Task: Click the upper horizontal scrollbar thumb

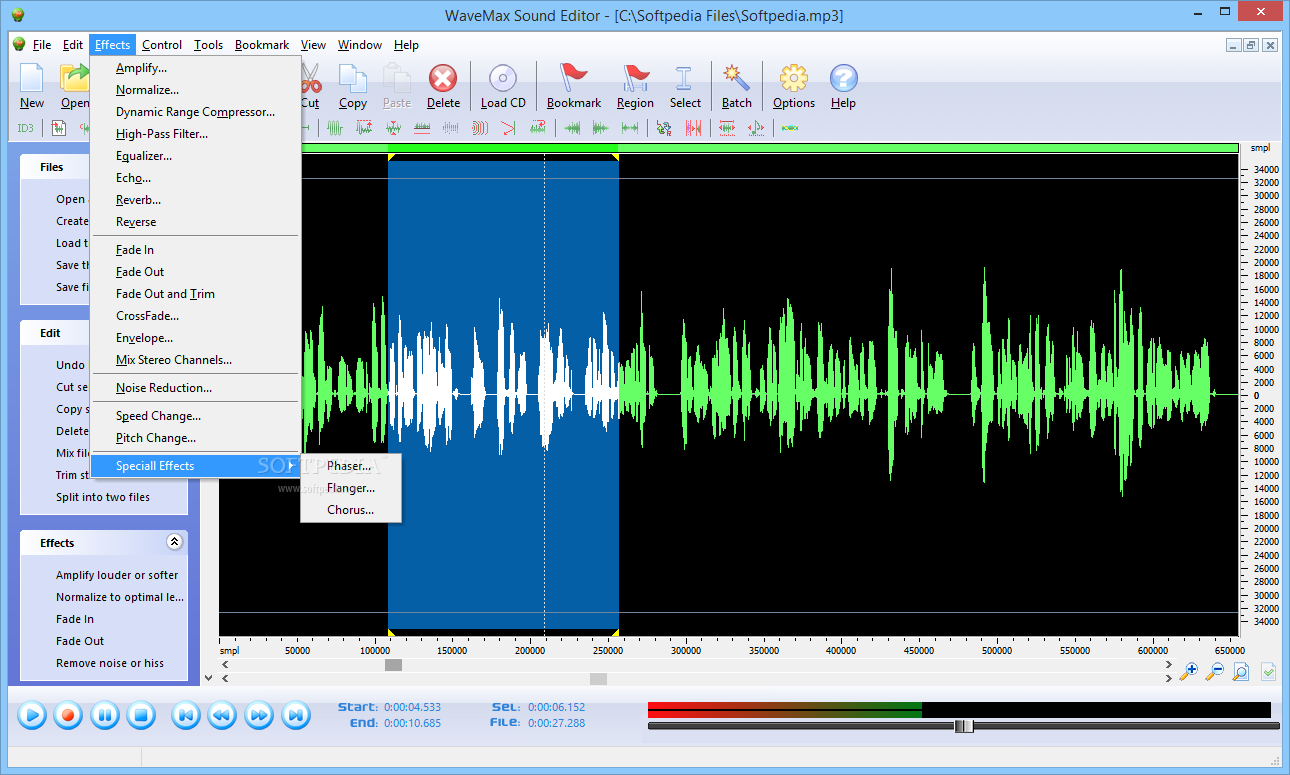Action: [x=393, y=664]
